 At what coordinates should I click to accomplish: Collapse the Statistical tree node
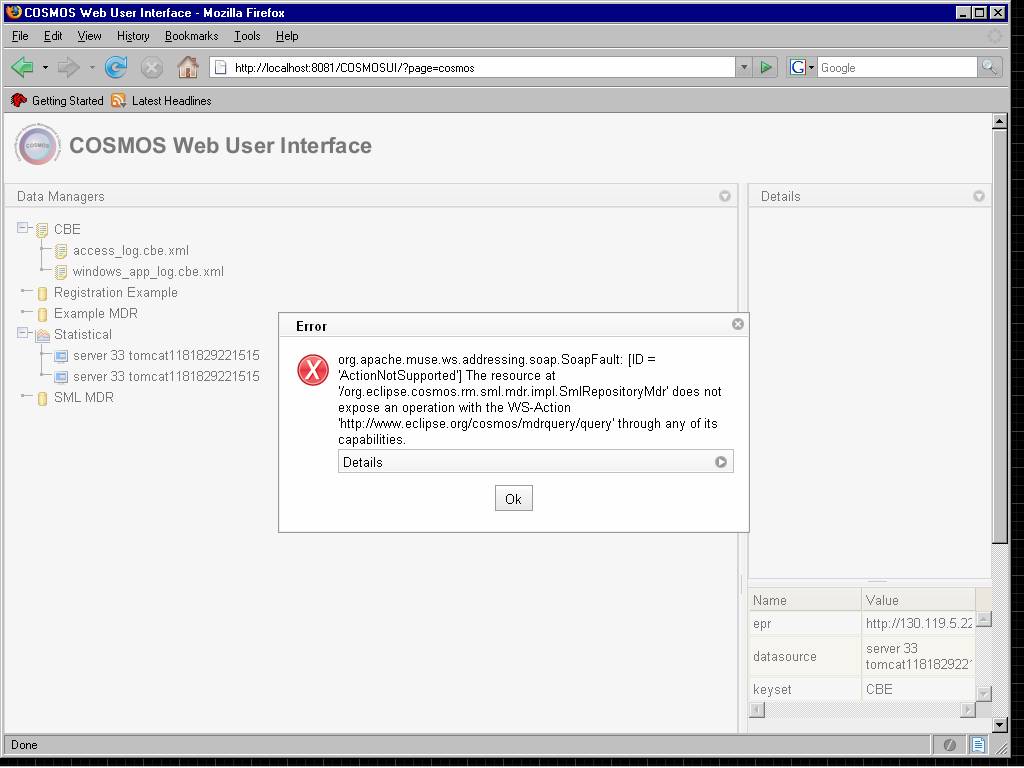click(x=23, y=333)
